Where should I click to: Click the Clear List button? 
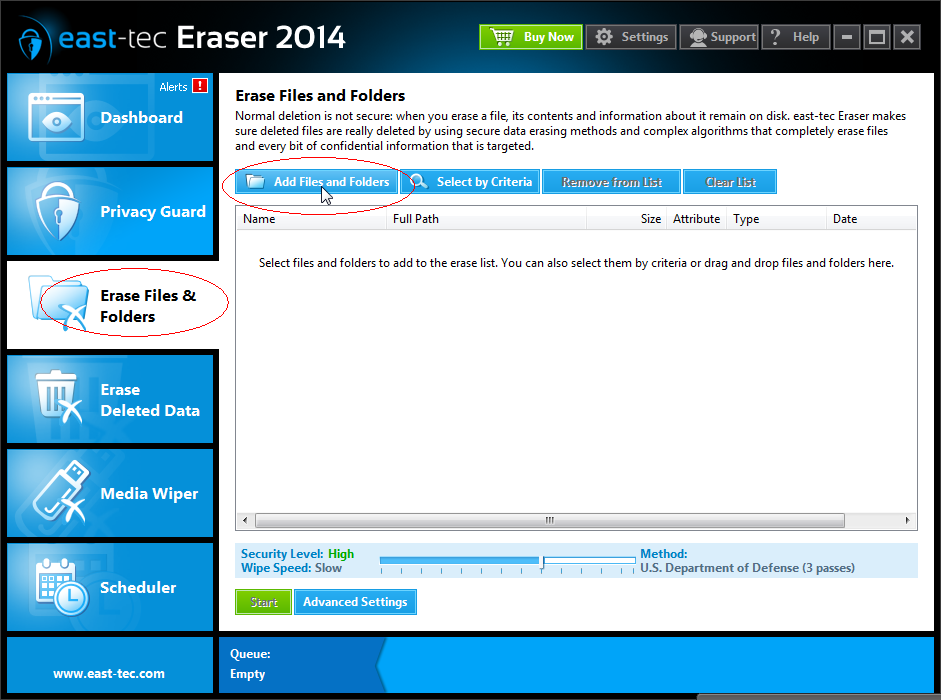pyautogui.click(x=729, y=181)
